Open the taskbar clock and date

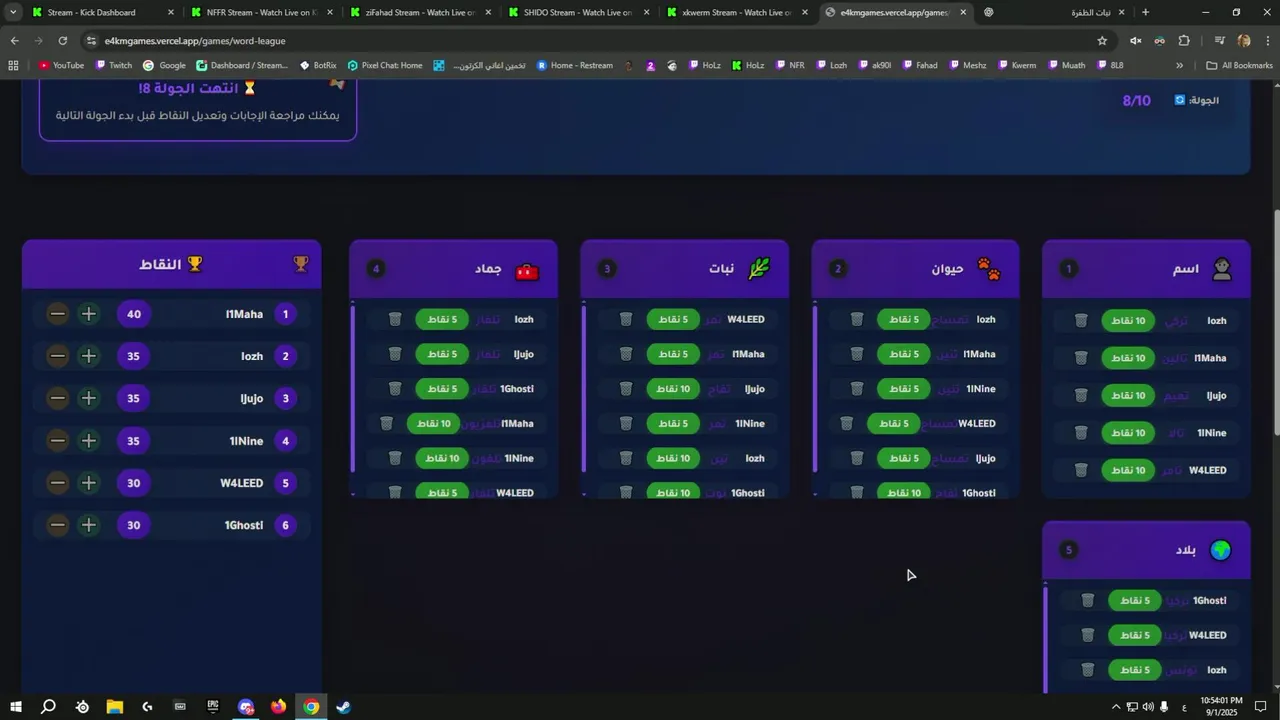click(x=1221, y=707)
